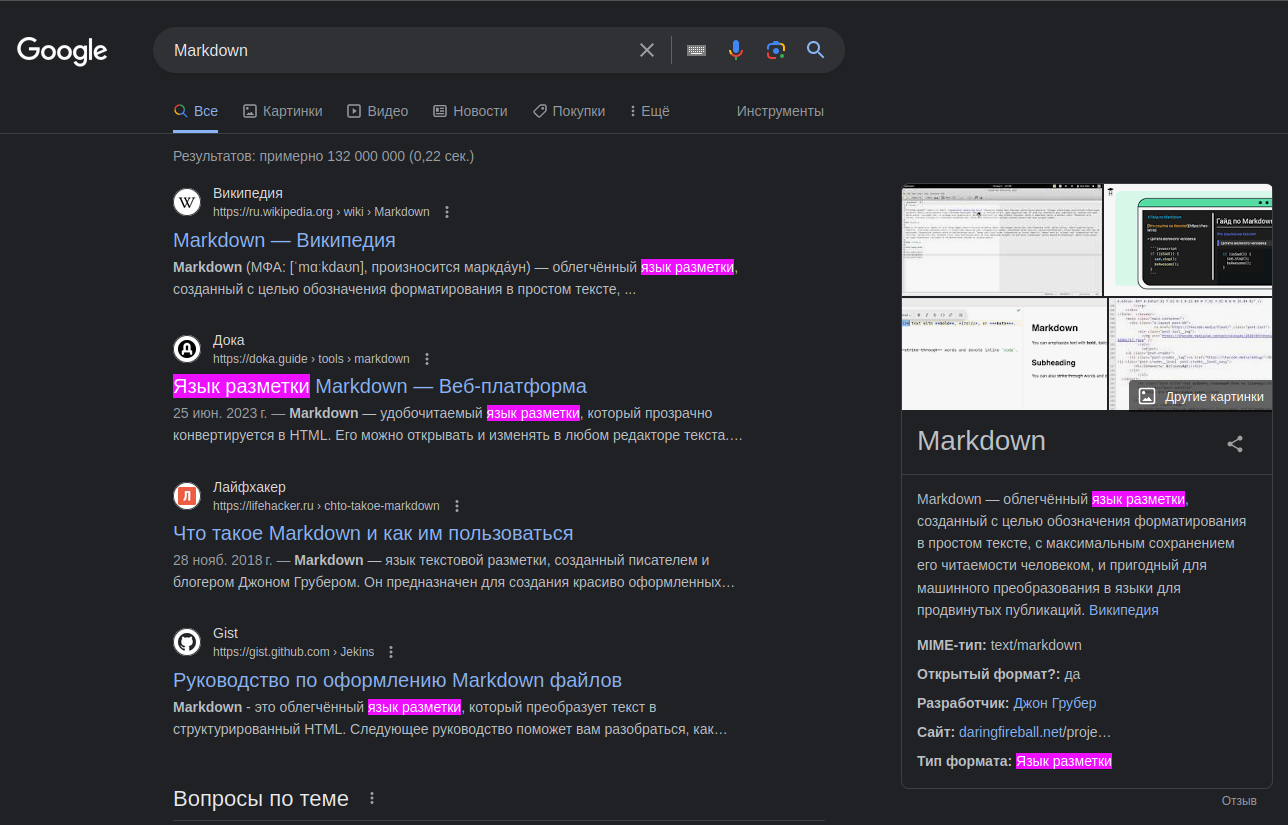The height and width of the screenshot is (825, 1288).
Task: Click into the Markdown search field
Action: point(400,50)
